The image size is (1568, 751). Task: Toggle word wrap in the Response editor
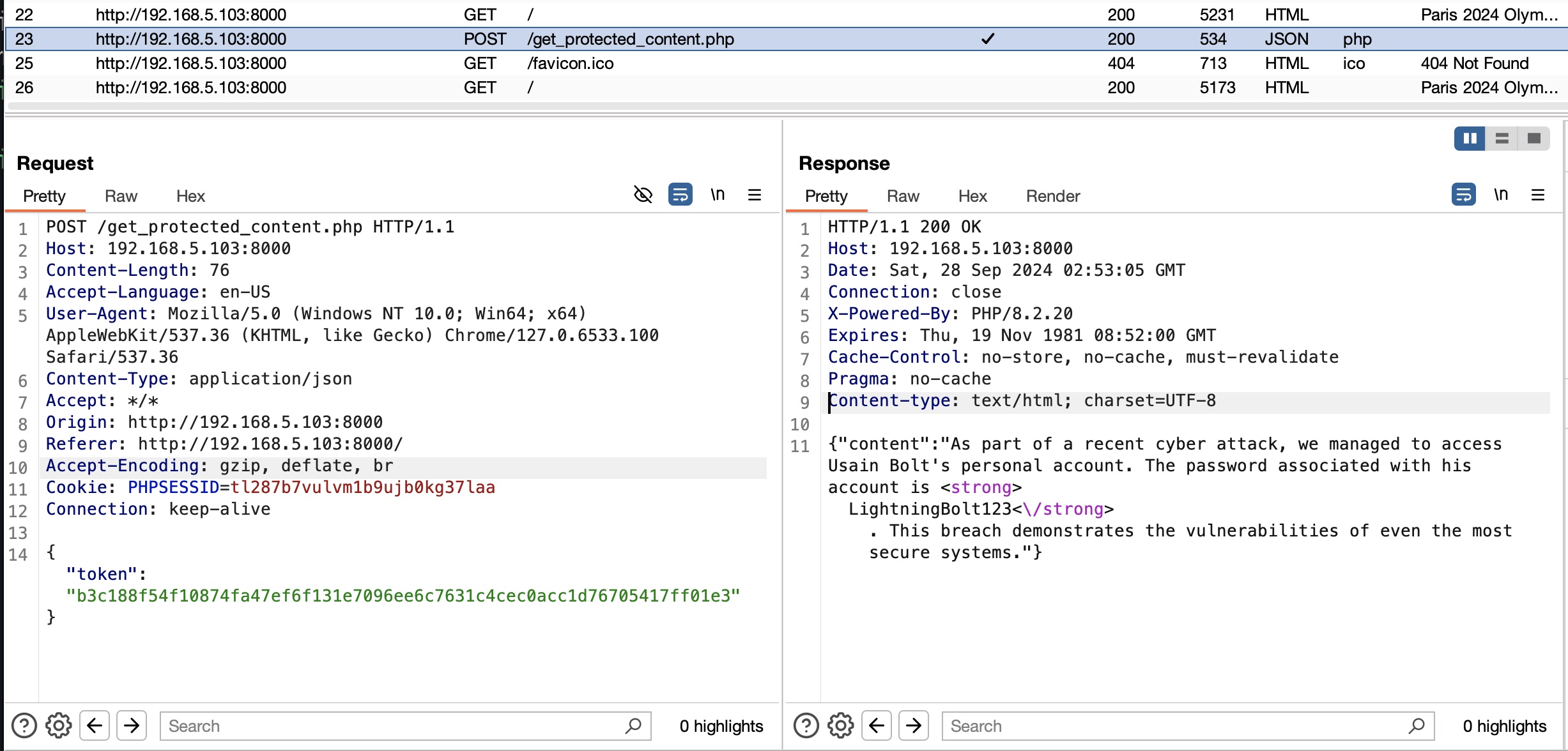[1463, 194]
